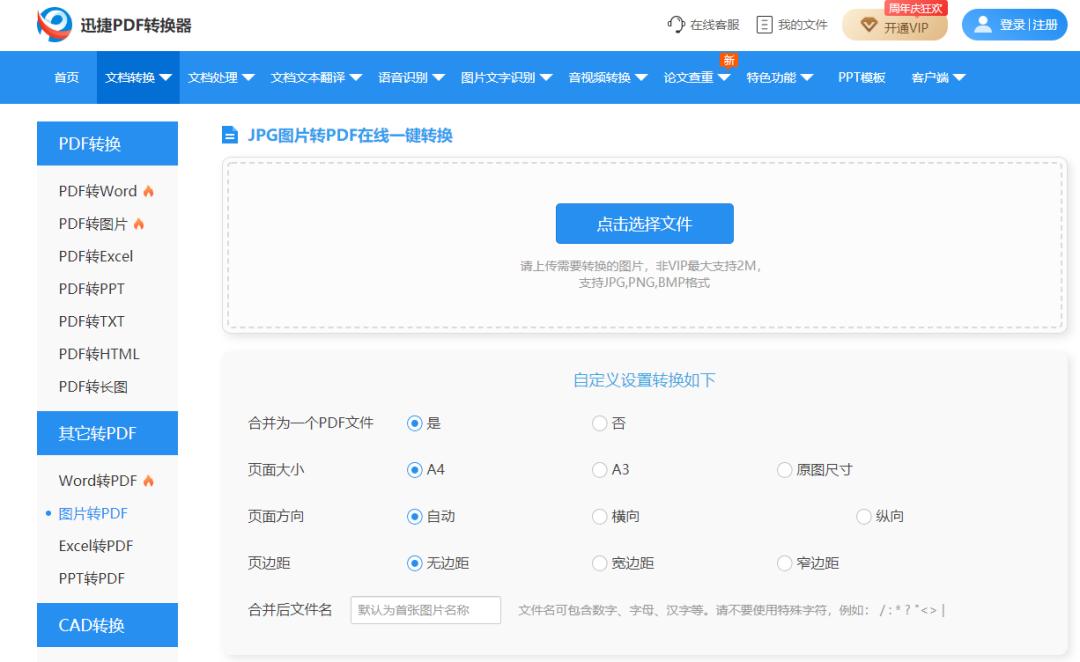Image resolution: width=1080 pixels, height=662 pixels.
Task: Set 页边距 to 窄边距
Action: [x=784, y=564]
